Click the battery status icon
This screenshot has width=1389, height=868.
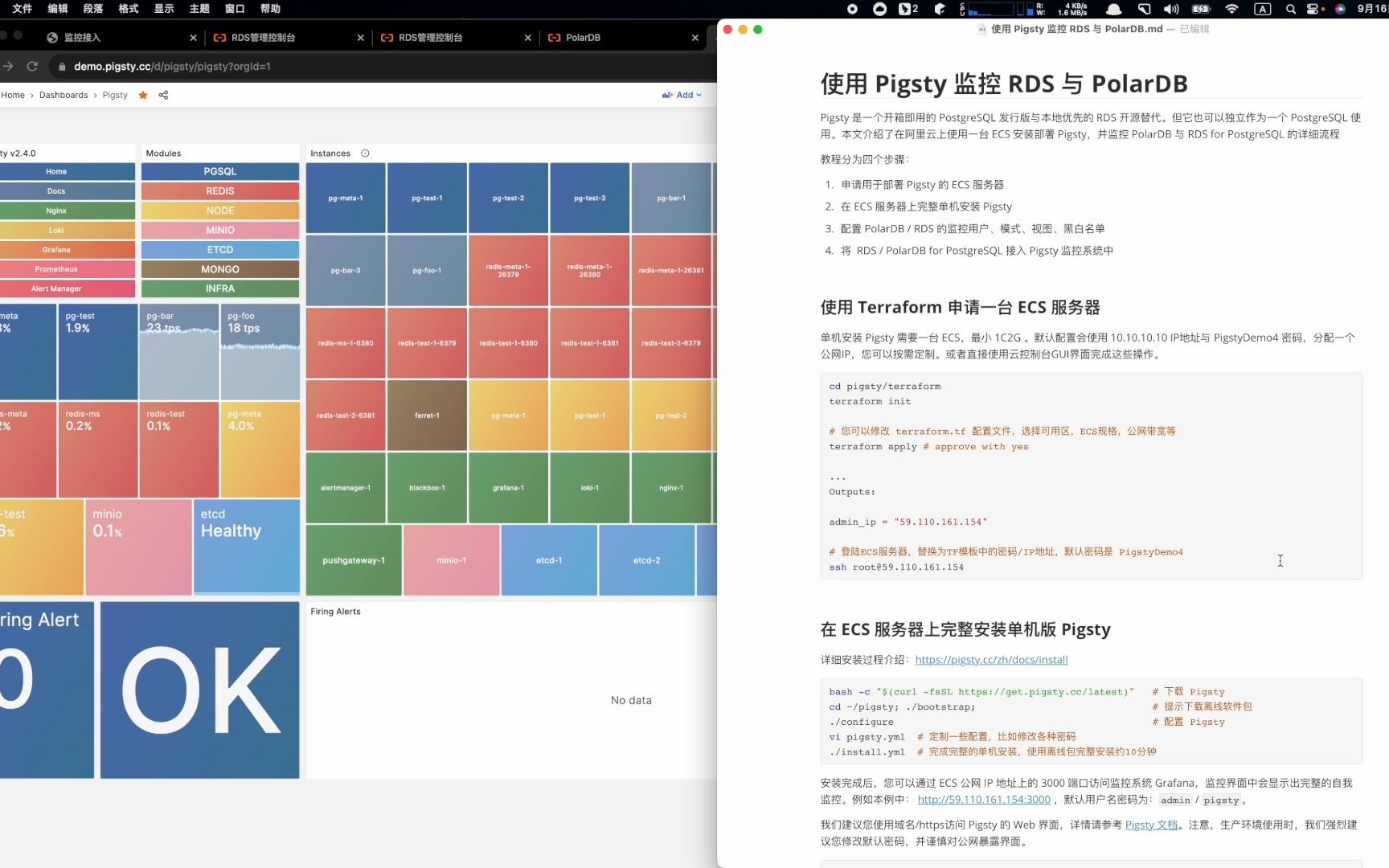[x=1201, y=9]
